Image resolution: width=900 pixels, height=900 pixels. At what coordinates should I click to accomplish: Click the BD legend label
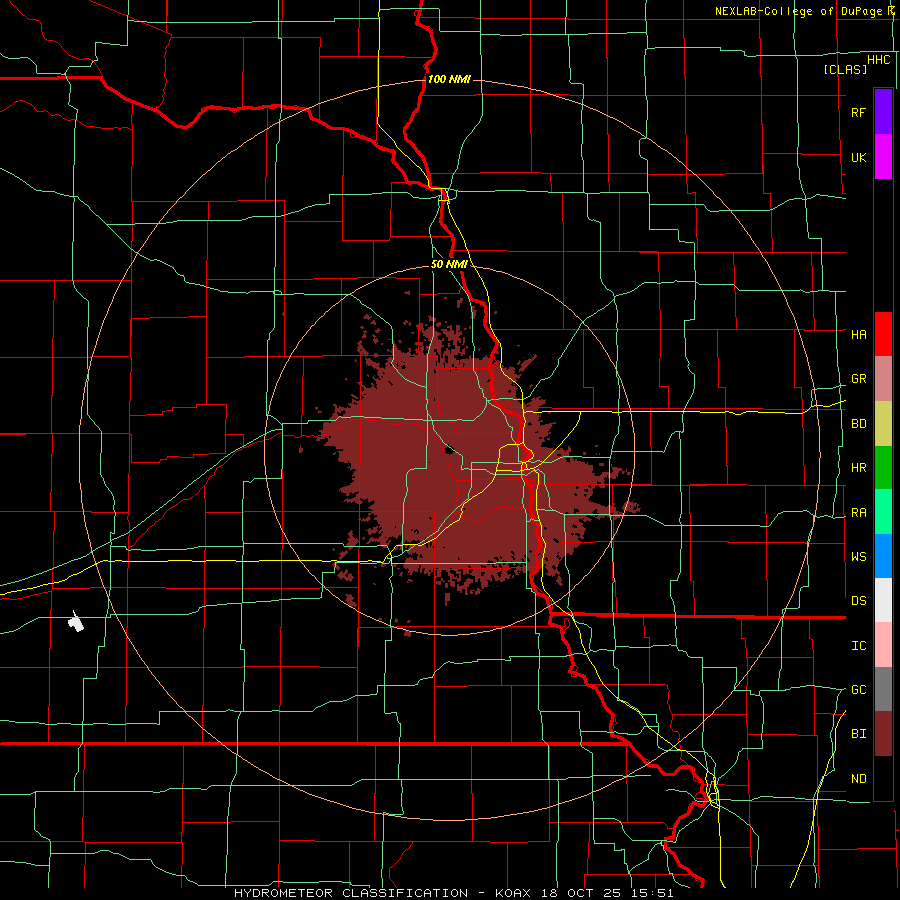(858, 424)
